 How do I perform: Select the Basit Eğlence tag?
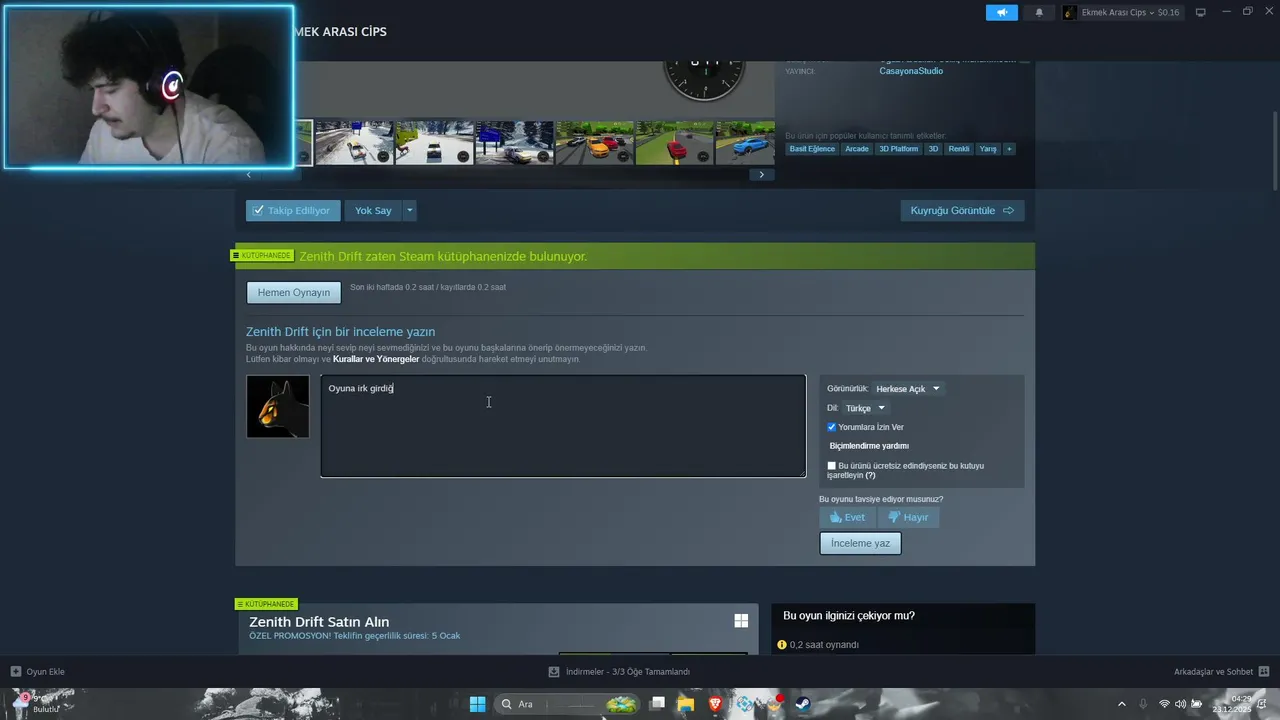[812, 149]
